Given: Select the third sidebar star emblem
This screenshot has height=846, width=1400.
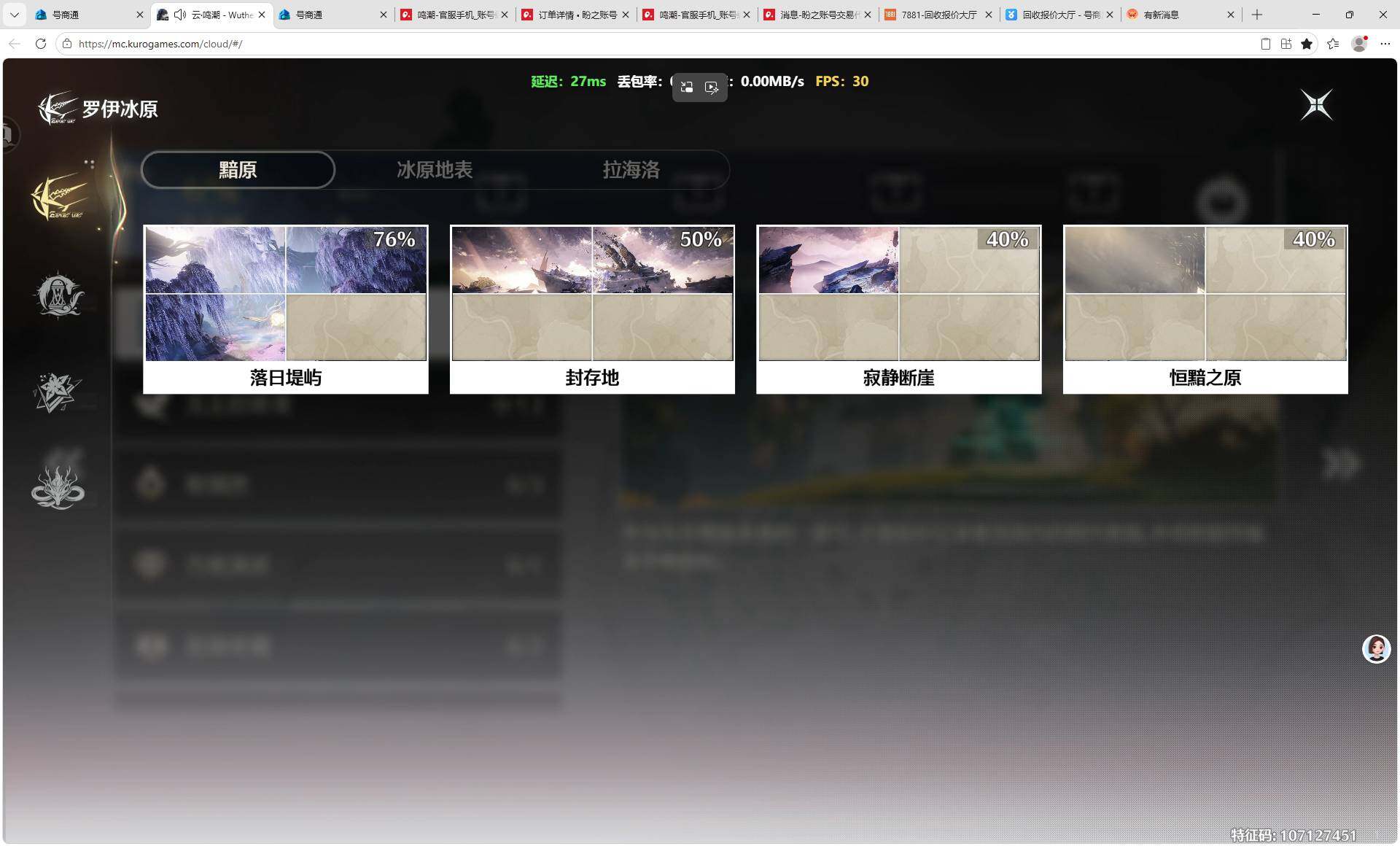Looking at the screenshot, I should click(58, 392).
